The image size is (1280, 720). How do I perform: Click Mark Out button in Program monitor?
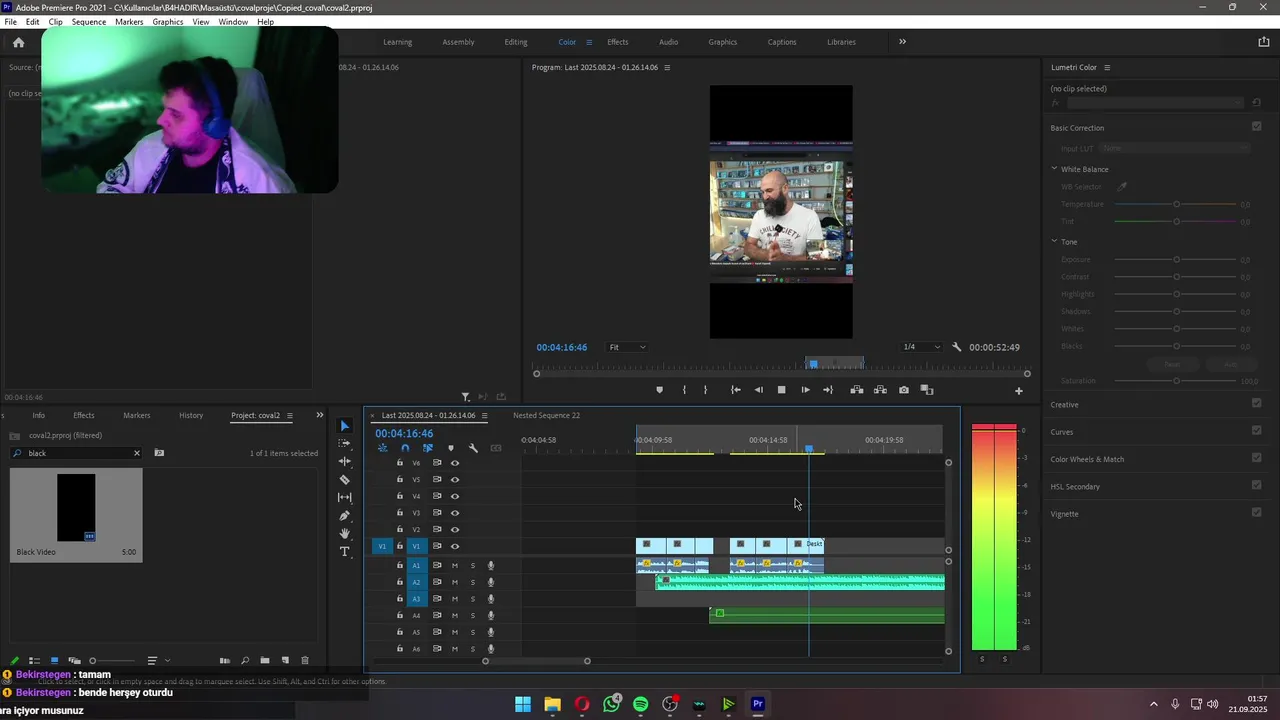click(705, 390)
